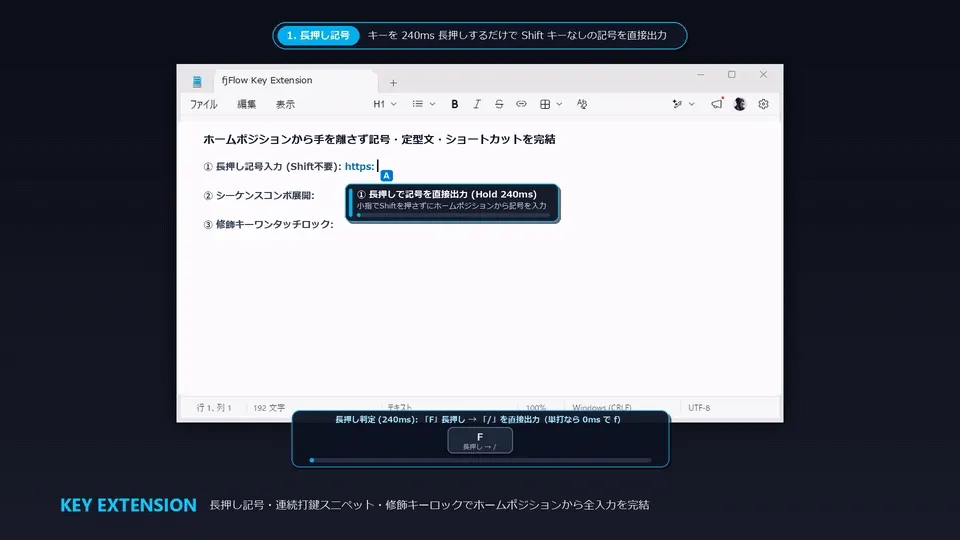960x540 pixels.
Task: Click the A input mode badge
Action: (386, 176)
